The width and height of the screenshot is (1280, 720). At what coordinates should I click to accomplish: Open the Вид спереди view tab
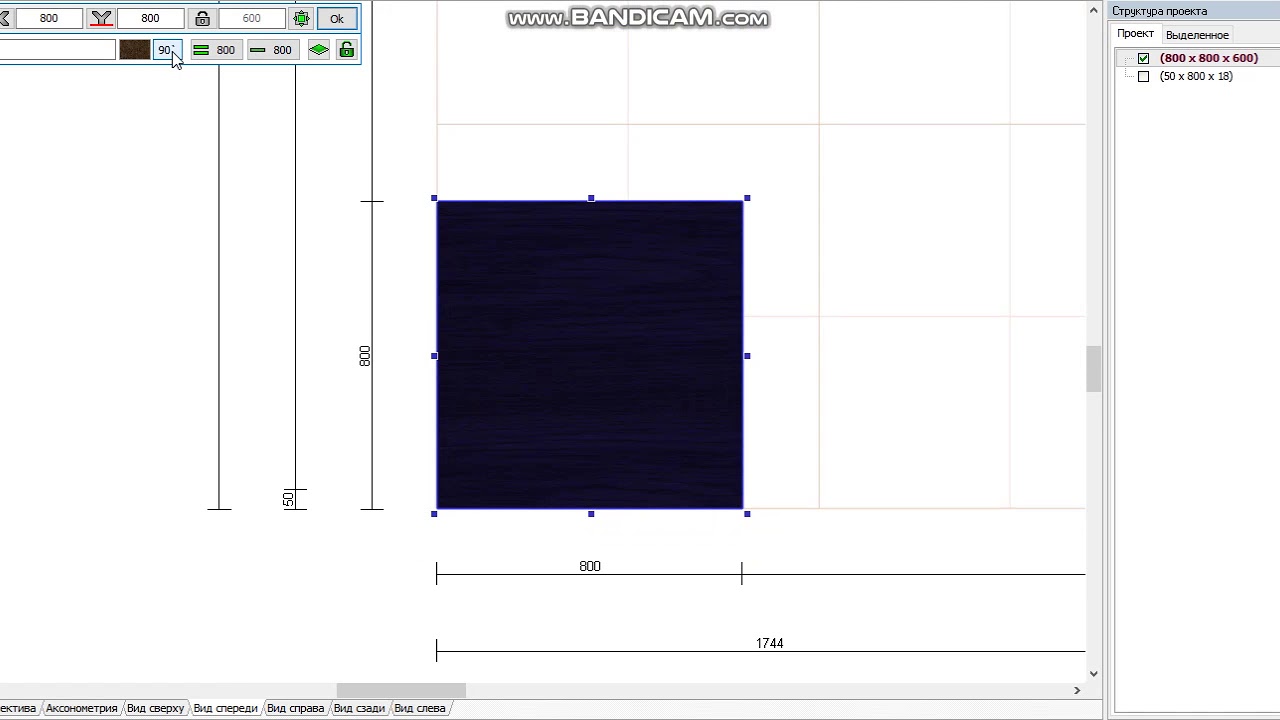click(225, 708)
